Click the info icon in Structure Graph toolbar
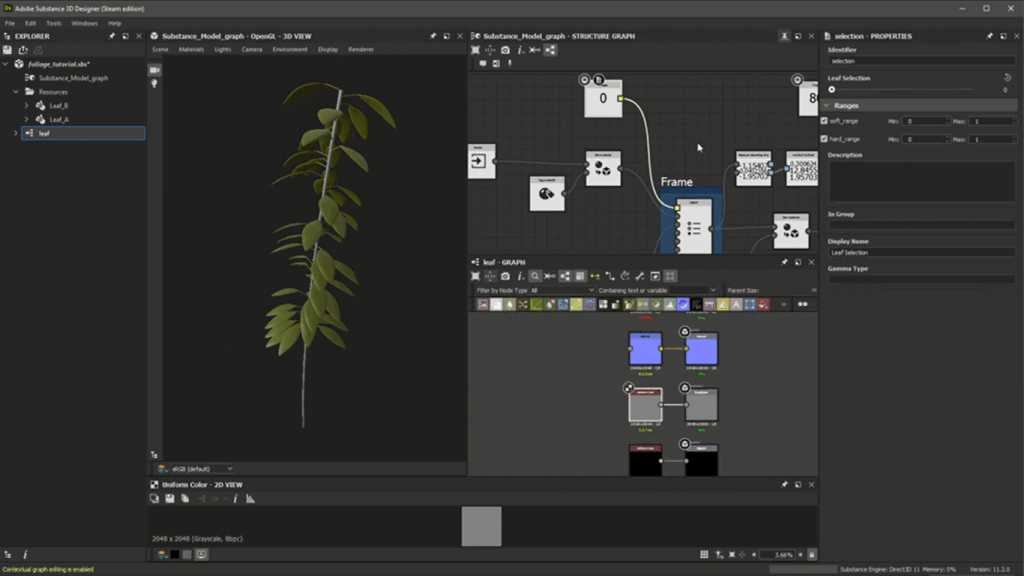This screenshot has width=1024, height=576. pos(520,50)
